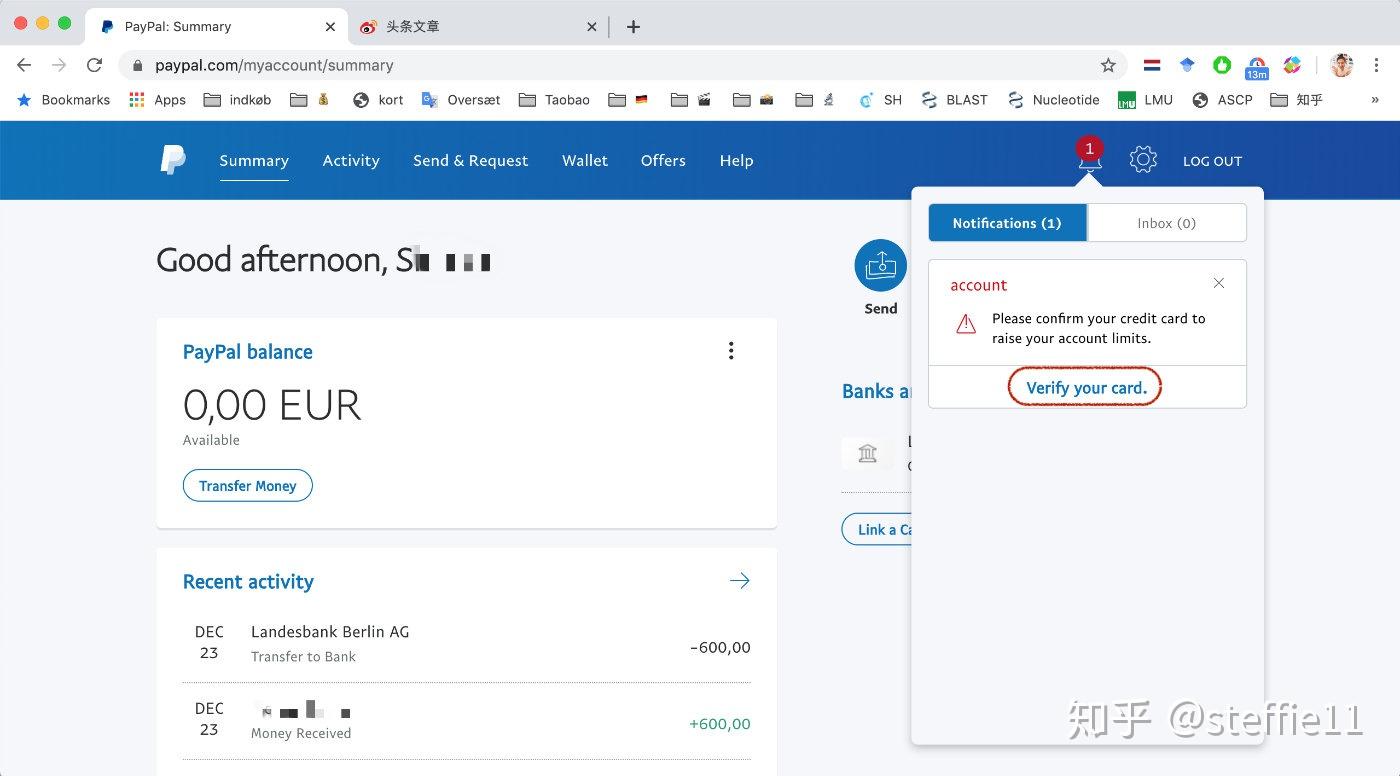Open Send & Request in navigation
This screenshot has height=776, width=1400.
click(x=470, y=161)
